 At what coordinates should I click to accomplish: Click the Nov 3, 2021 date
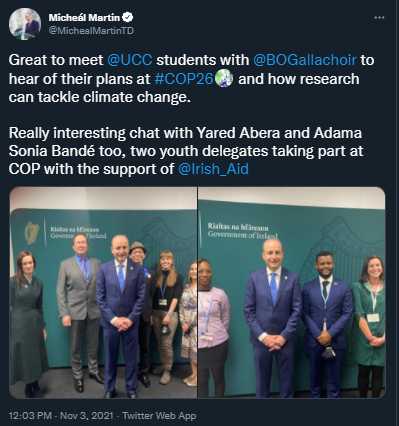point(87,416)
